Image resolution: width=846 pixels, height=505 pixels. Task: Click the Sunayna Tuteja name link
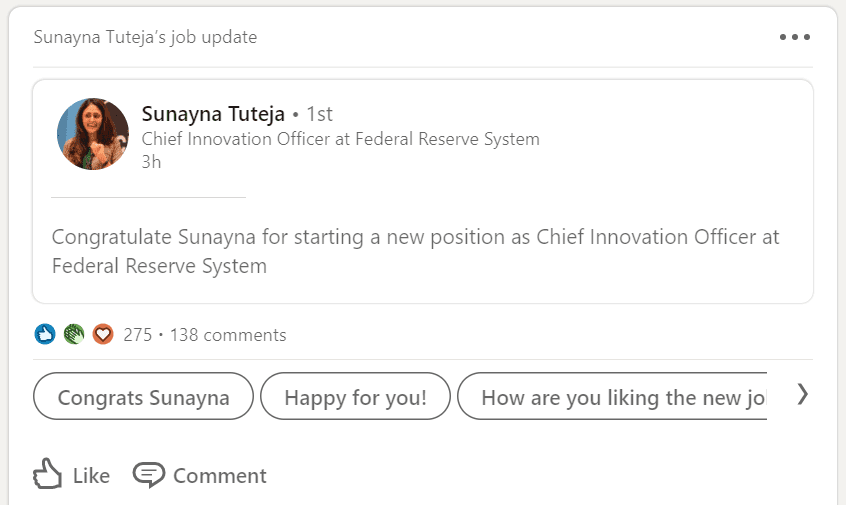213,114
